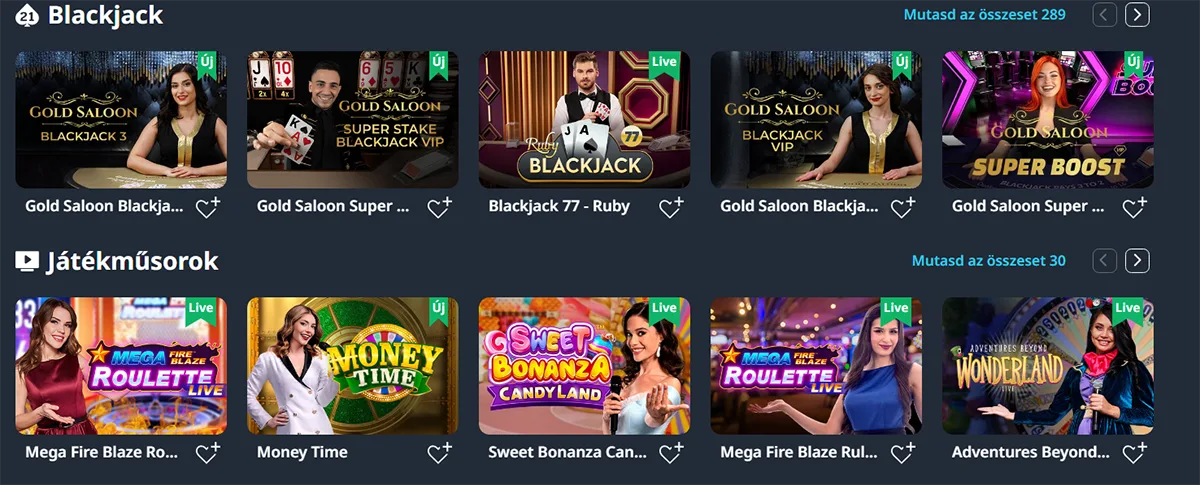Favorite the Gold Saloon Super Stake Blackjack
The height and width of the screenshot is (485, 1200).
[x=438, y=207]
